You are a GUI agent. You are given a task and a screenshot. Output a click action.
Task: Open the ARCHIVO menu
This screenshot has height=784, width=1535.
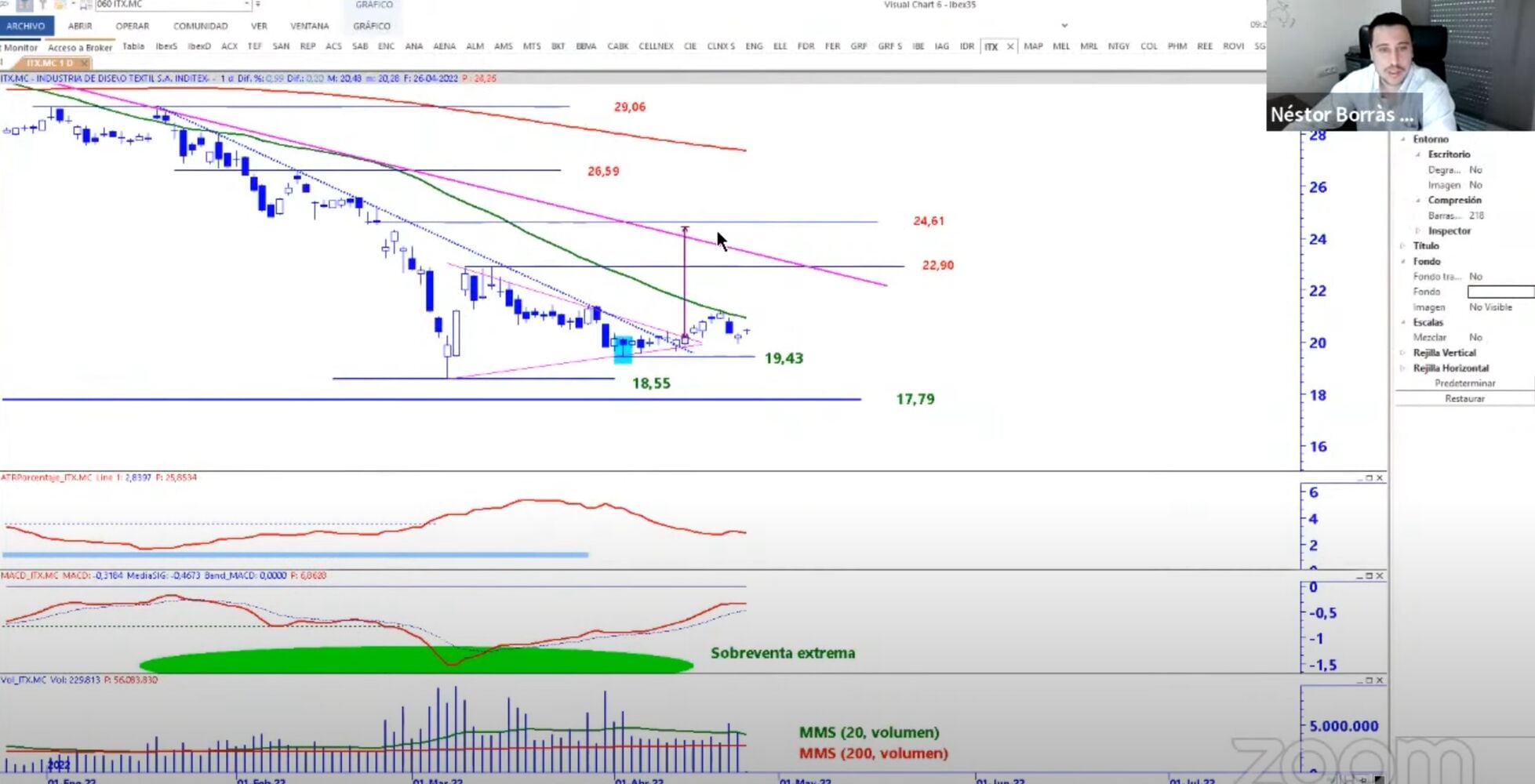26,26
